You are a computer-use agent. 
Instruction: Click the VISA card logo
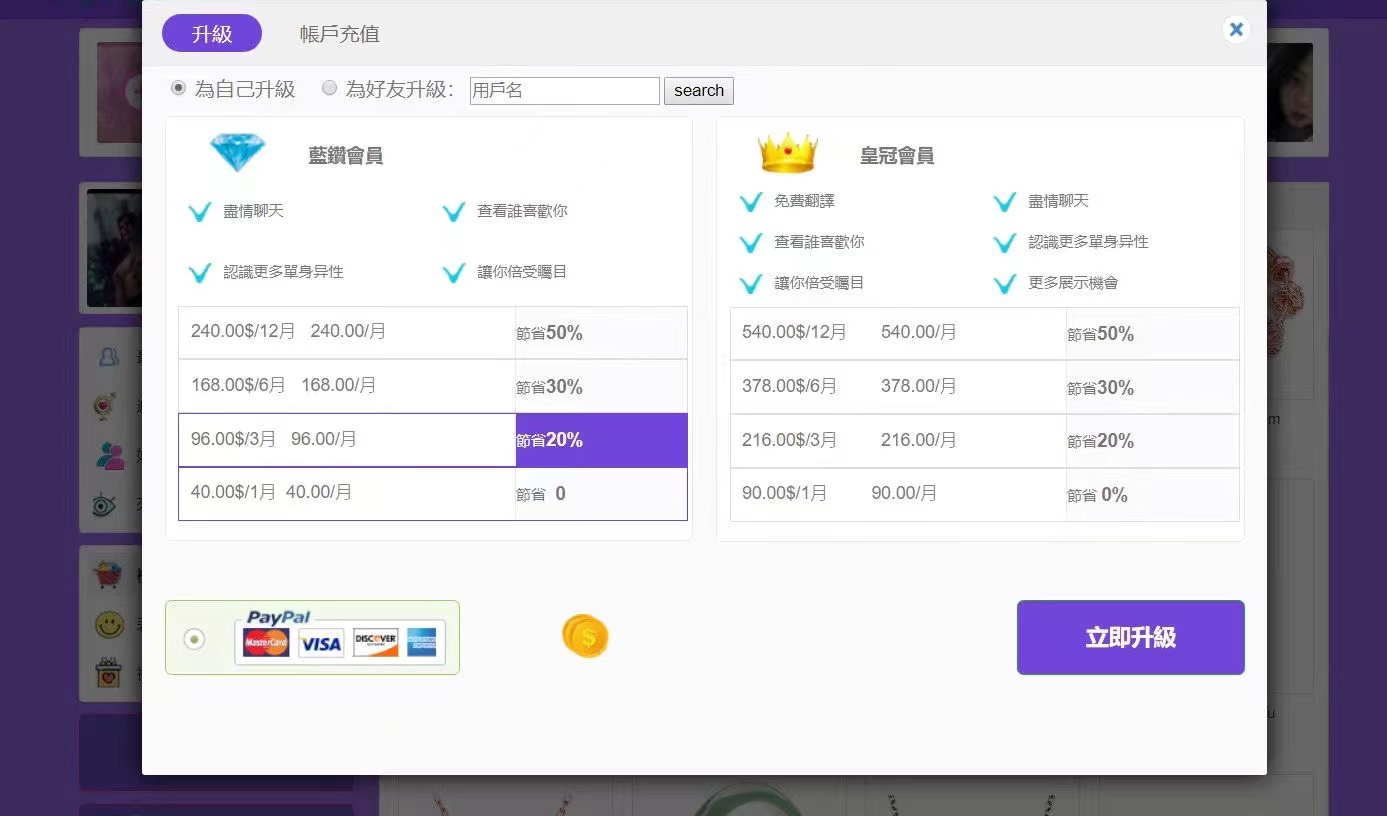tap(321, 643)
